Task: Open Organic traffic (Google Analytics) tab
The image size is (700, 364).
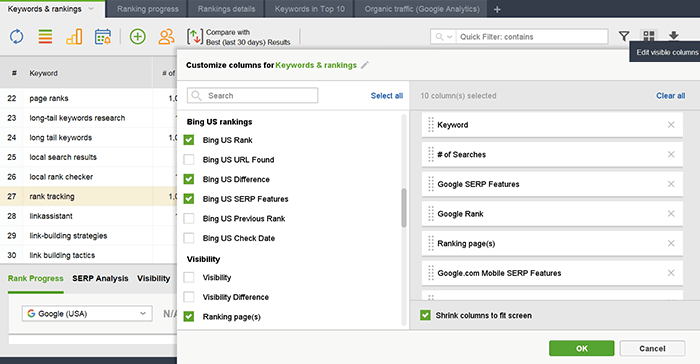Action: (422, 9)
